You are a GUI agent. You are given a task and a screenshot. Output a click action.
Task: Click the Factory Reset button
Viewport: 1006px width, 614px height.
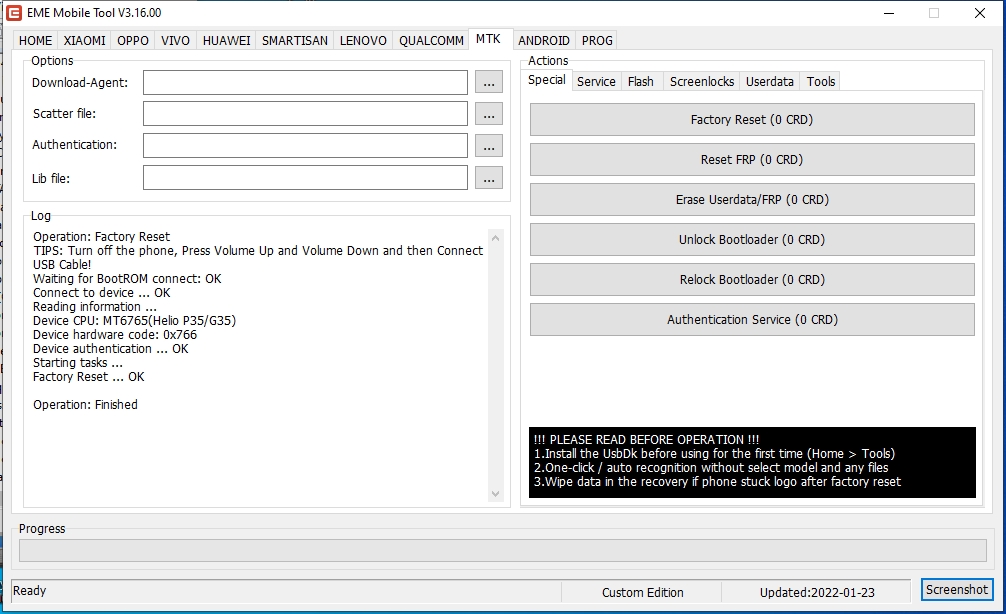click(x=751, y=120)
